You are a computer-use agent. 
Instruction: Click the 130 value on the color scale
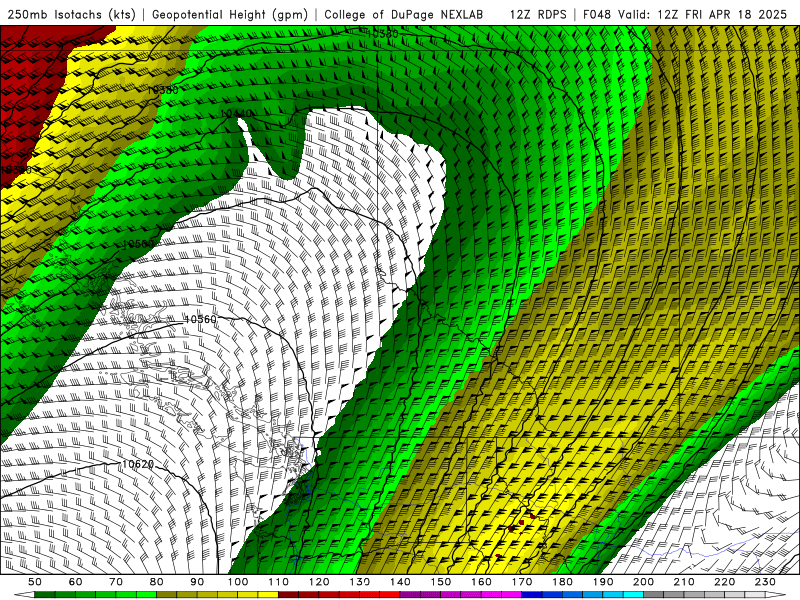[360, 582]
